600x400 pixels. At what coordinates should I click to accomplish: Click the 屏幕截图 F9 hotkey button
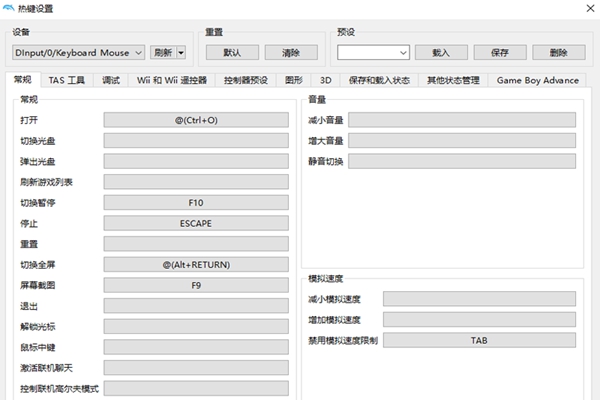point(196,285)
